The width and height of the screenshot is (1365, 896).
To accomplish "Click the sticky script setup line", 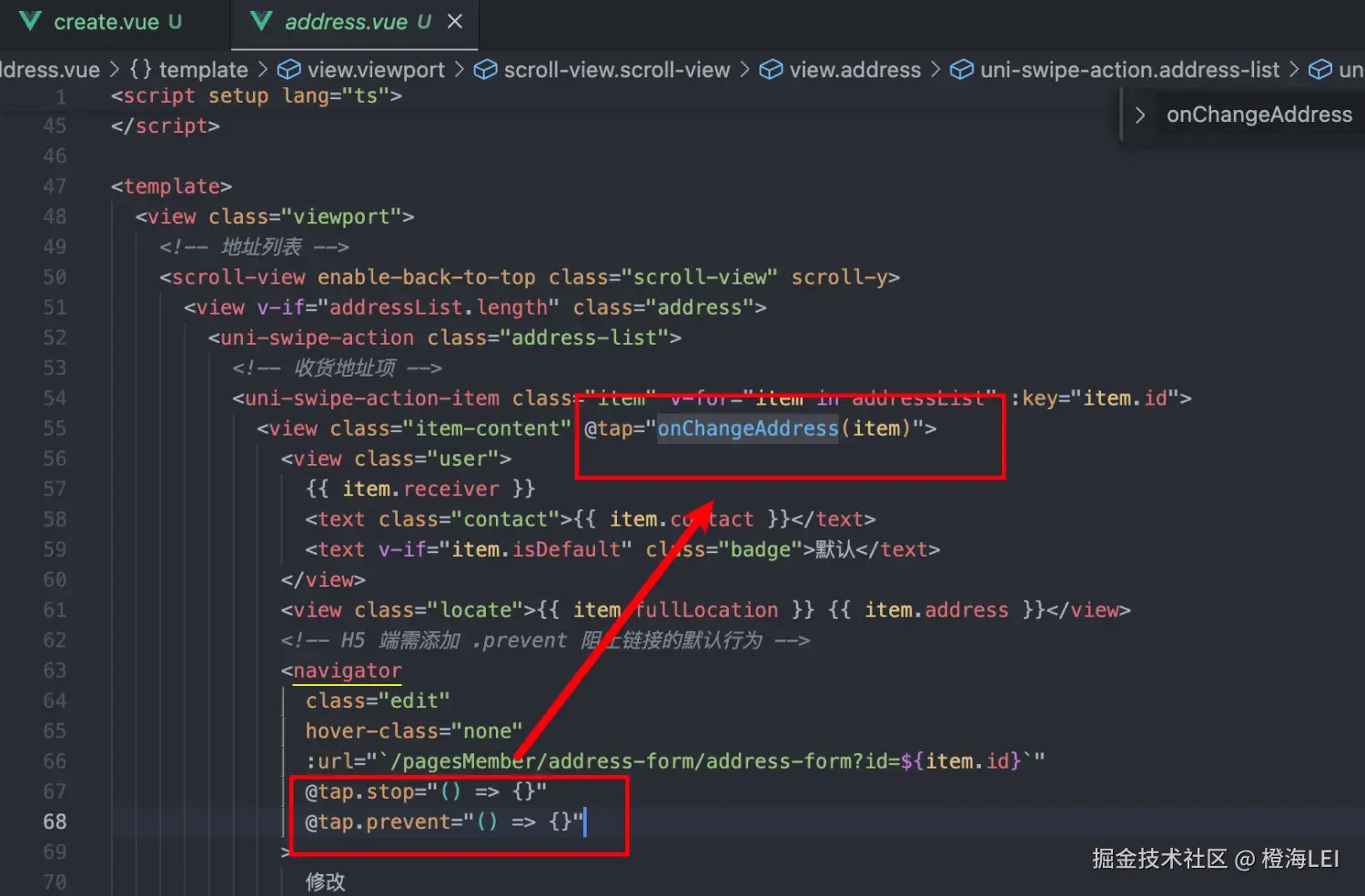I will pyautogui.click(x=257, y=96).
